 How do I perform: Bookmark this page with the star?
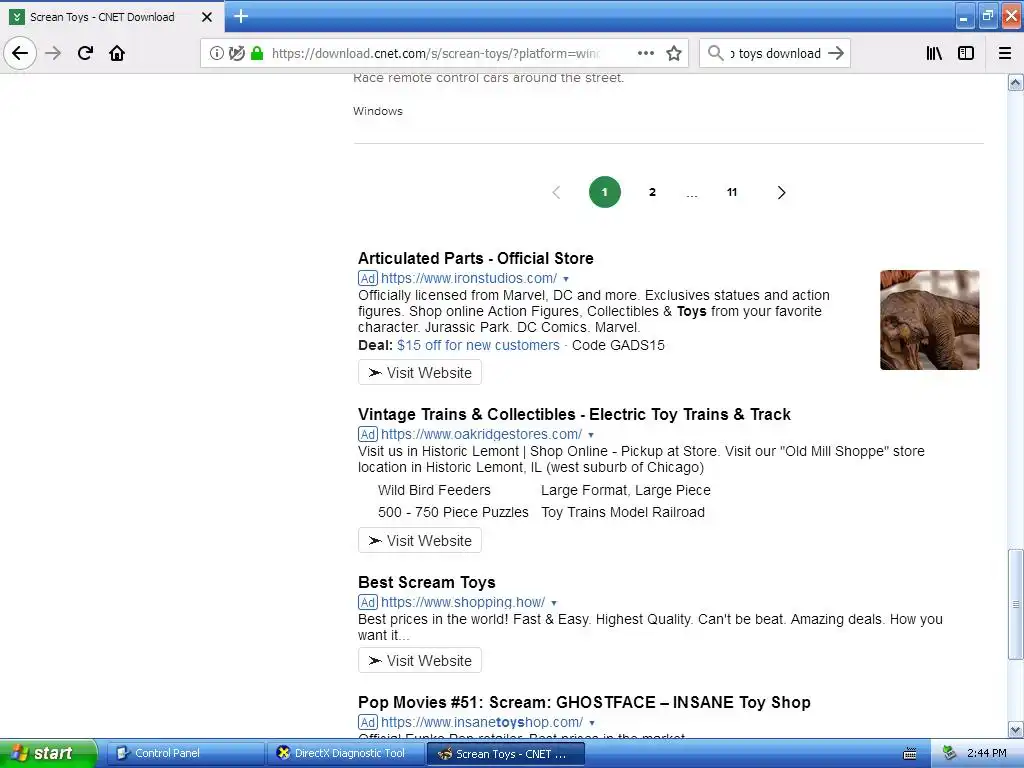click(x=674, y=54)
